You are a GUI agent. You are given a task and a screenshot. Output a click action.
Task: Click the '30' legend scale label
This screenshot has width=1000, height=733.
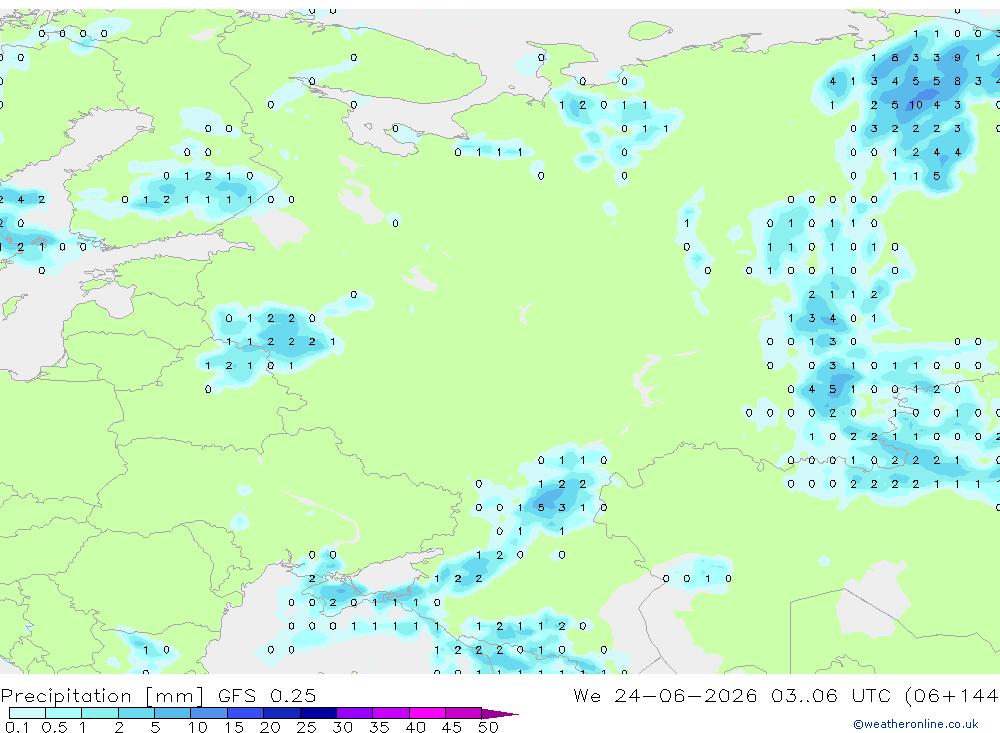342,727
